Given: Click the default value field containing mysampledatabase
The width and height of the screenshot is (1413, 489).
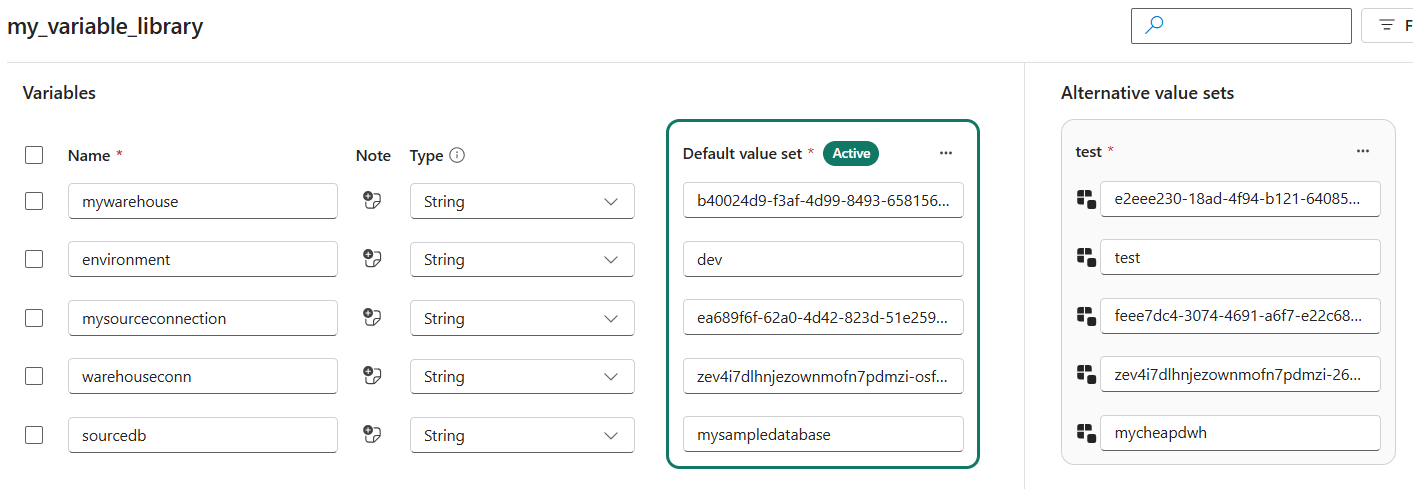Looking at the screenshot, I should pos(823,435).
